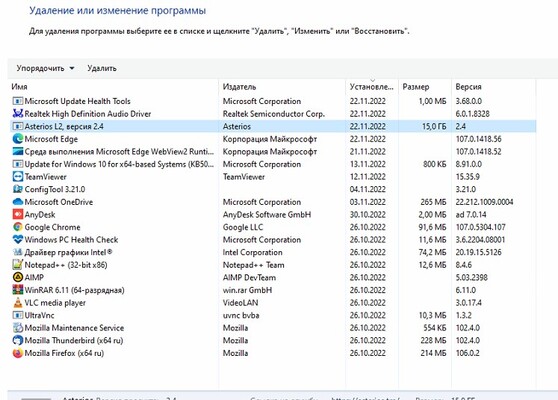Click publisher VideoLAN
Viewport: 558px width, 400px height.
point(241,303)
